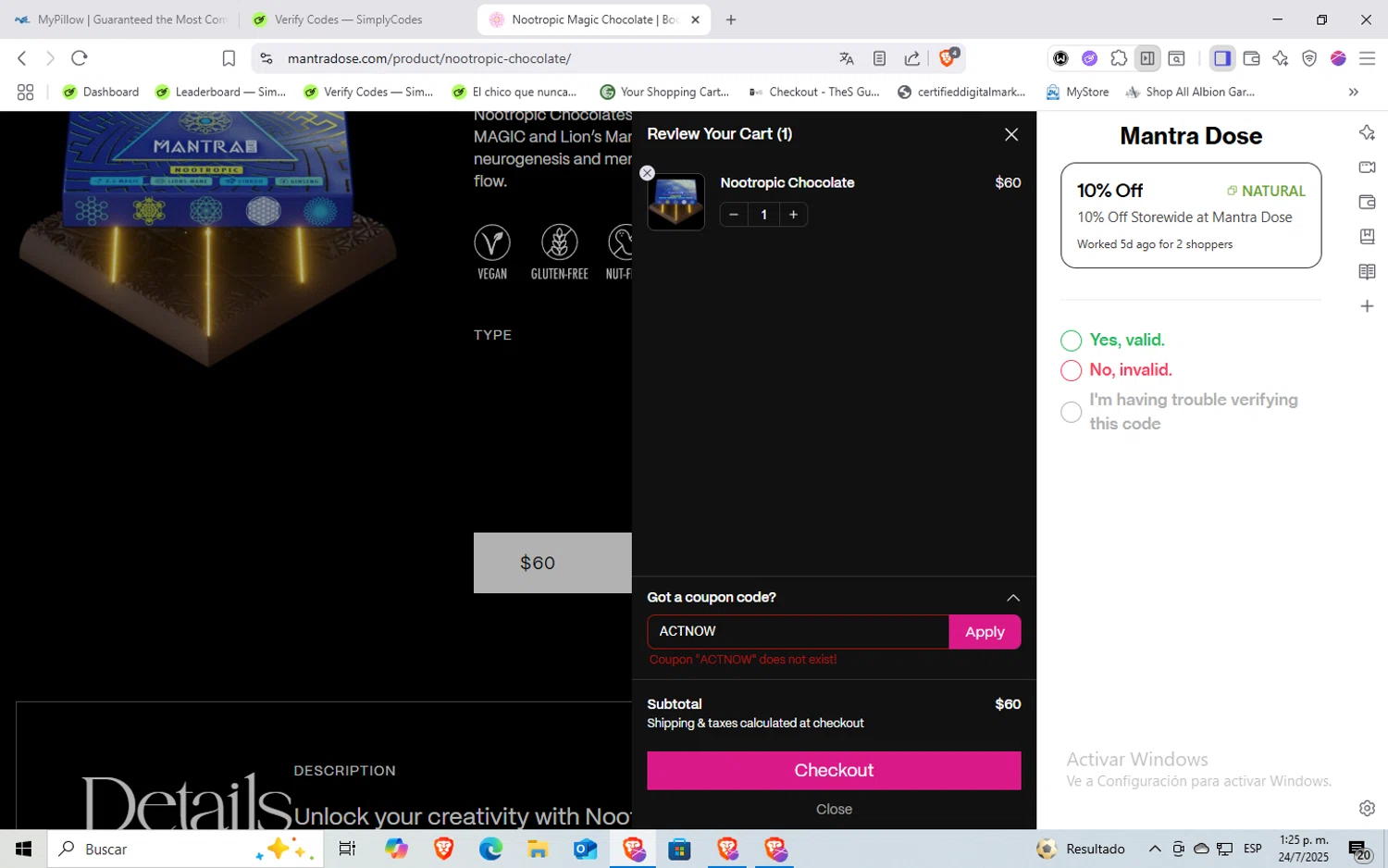Switch to Verify Codes SimplyCodes tab
Viewport: 1388px width, 868px height.
tap(348, 19)
